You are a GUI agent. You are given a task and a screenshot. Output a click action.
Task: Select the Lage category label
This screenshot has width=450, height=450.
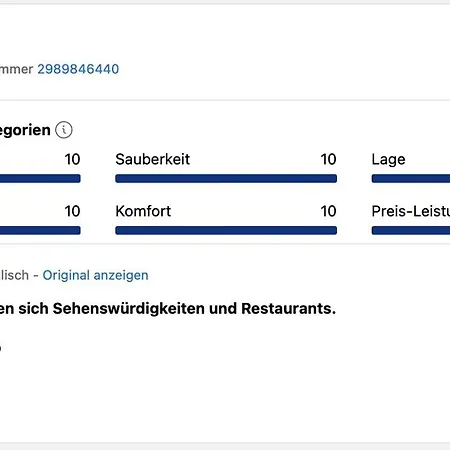click(x=388, y=160)
